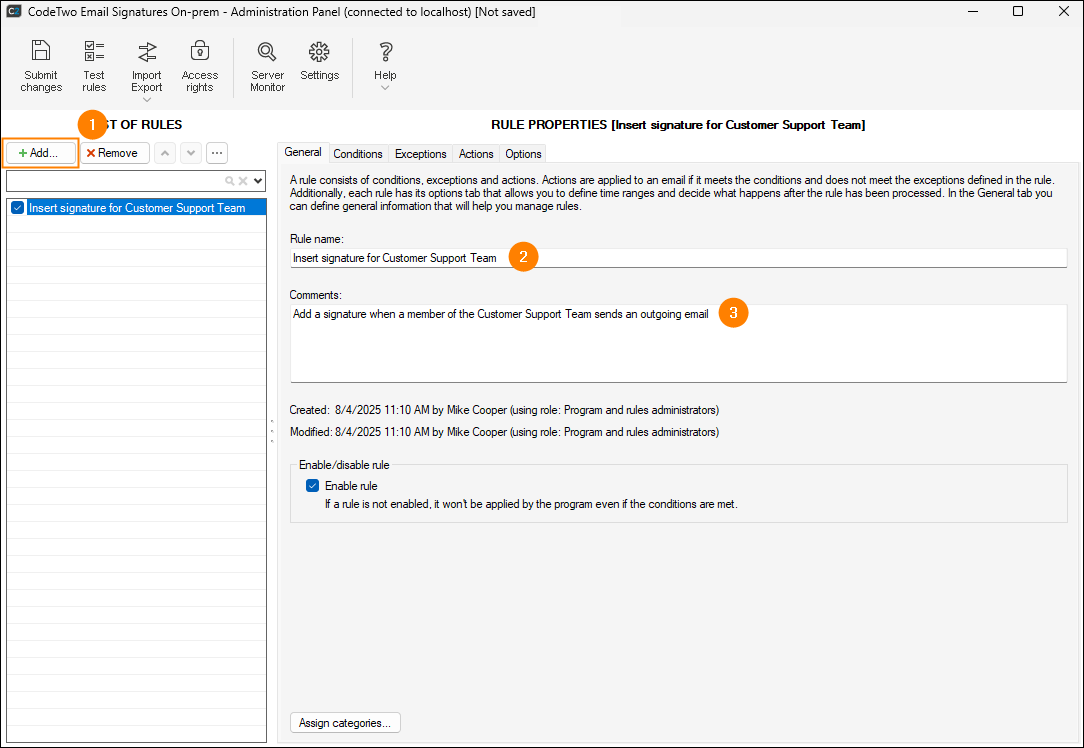1084x748 pixels.
Task: Move the rule down with the arrow icon
Action: [x=190, y=153]
